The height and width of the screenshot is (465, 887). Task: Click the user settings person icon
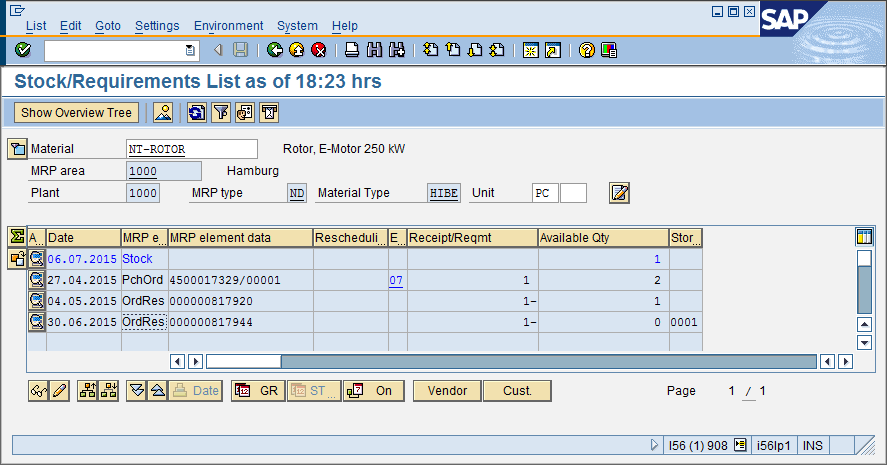click(x=163, y=113)
